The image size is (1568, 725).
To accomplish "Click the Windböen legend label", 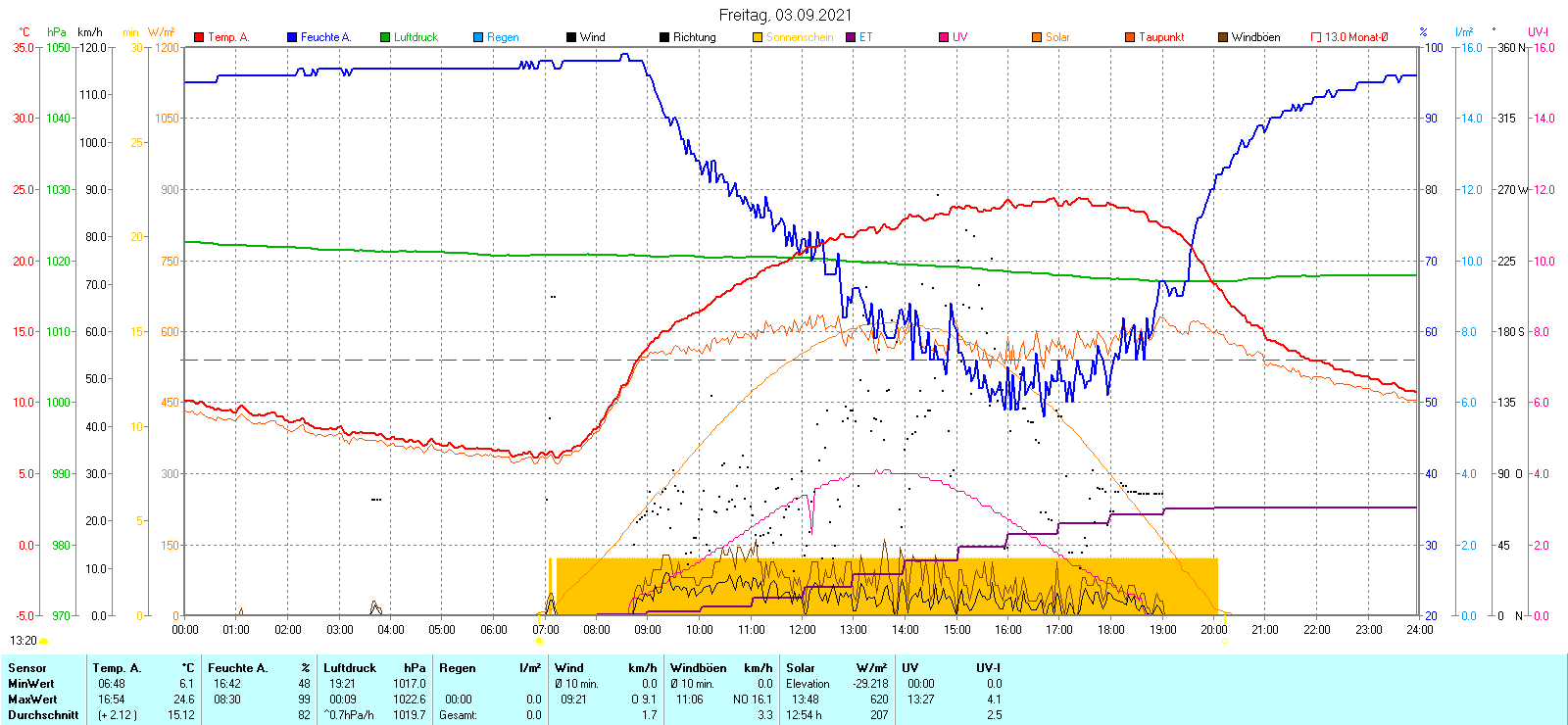I will [1255, 37].
